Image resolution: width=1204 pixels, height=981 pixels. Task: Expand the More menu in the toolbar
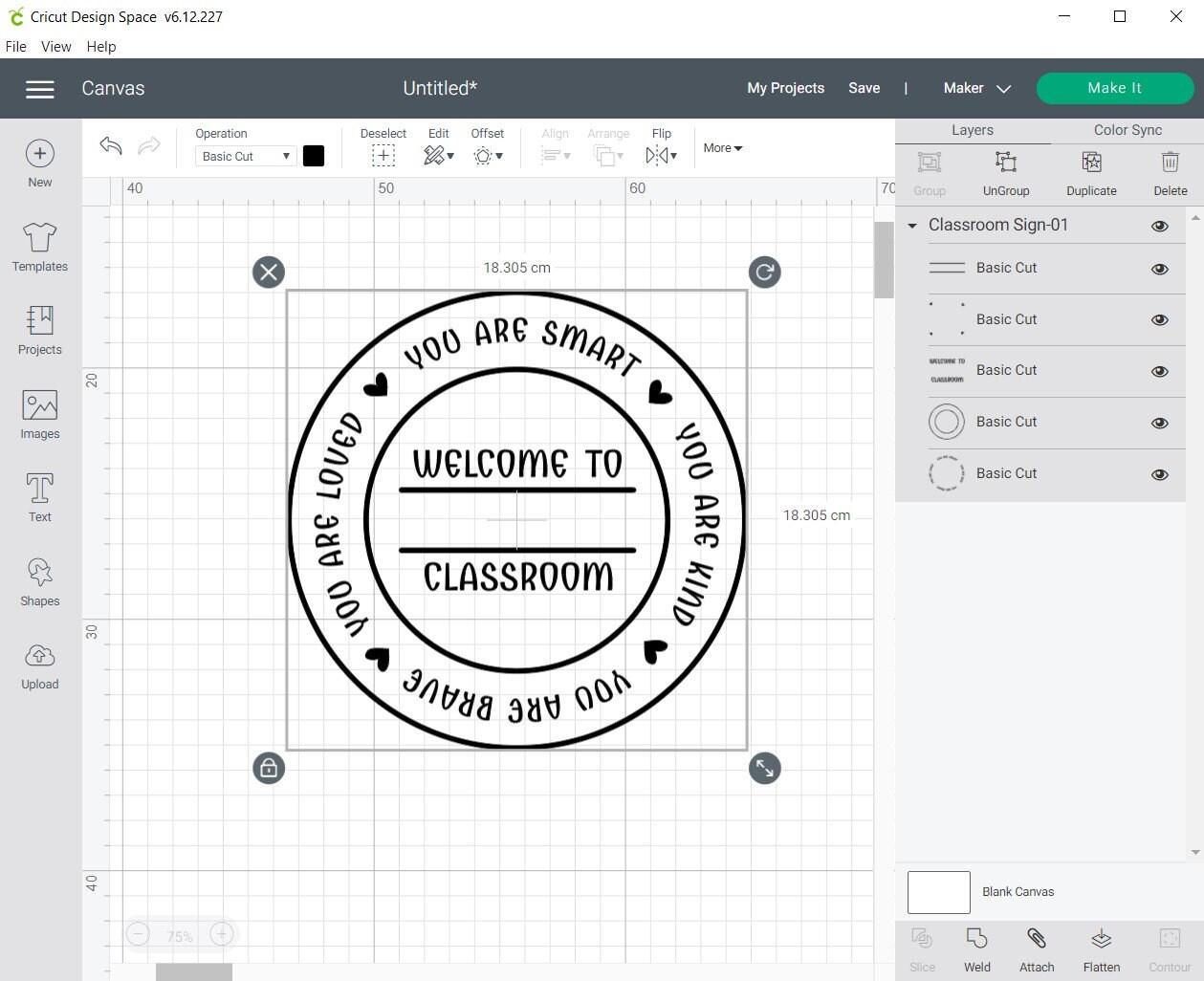click(x=722, y=147)
